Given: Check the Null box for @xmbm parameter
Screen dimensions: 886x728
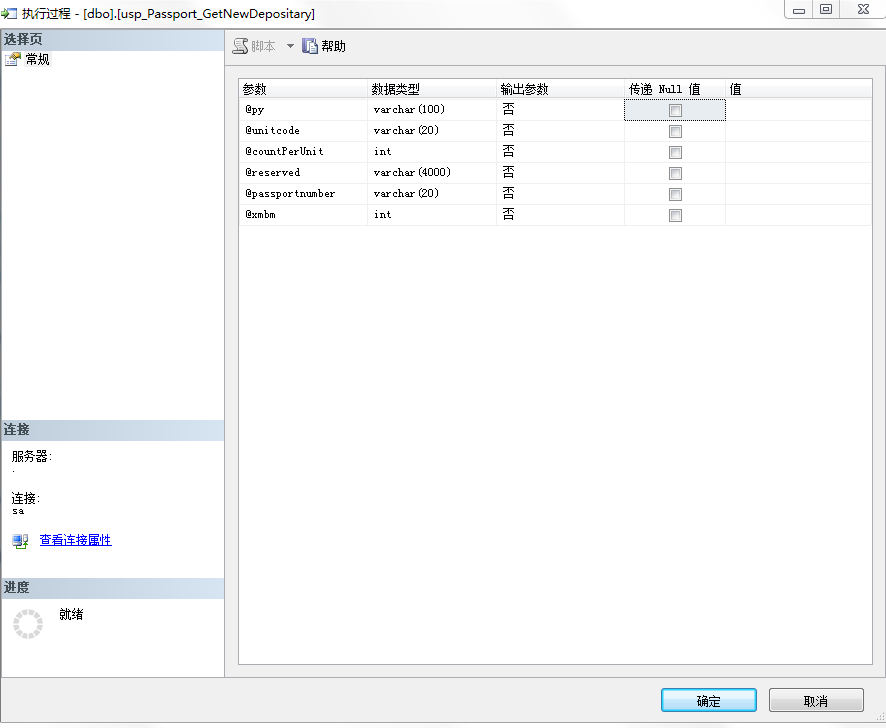Looking at the screenshot, I should (675, 214).
